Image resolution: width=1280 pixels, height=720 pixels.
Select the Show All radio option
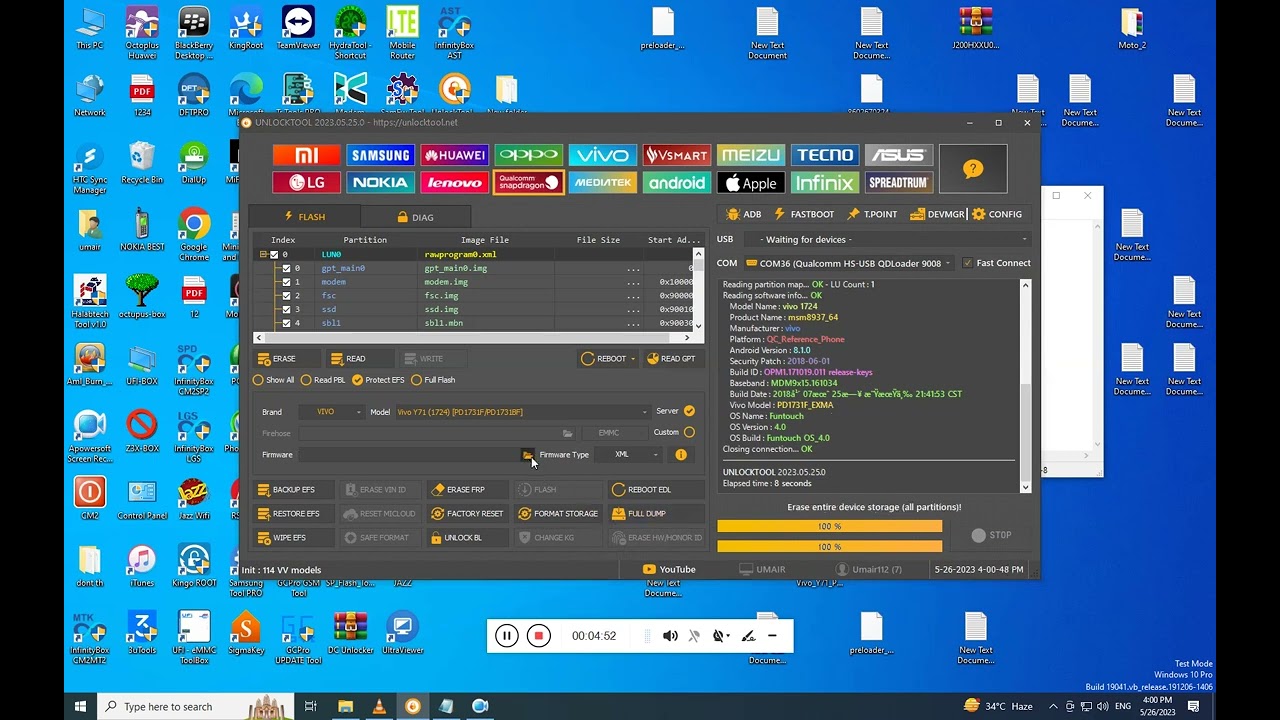(x=274, y=380)
